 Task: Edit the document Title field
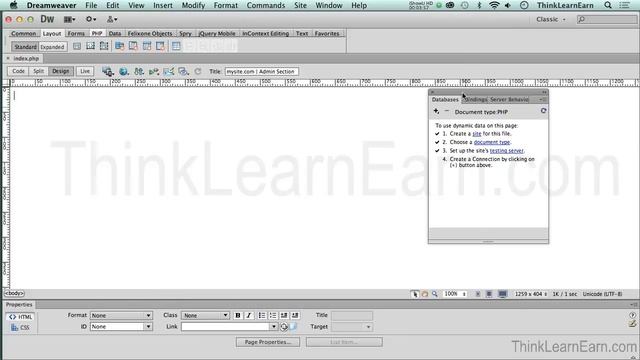(x=262, y=71)
